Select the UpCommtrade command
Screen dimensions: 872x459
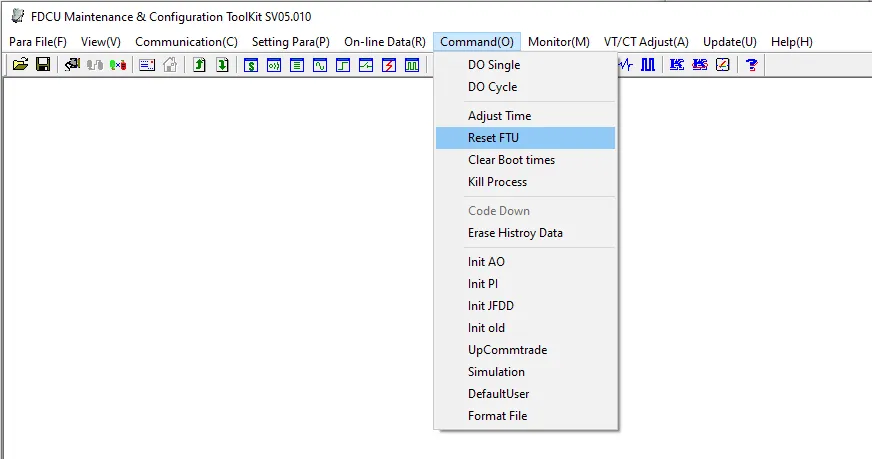(x=526, y=350)
